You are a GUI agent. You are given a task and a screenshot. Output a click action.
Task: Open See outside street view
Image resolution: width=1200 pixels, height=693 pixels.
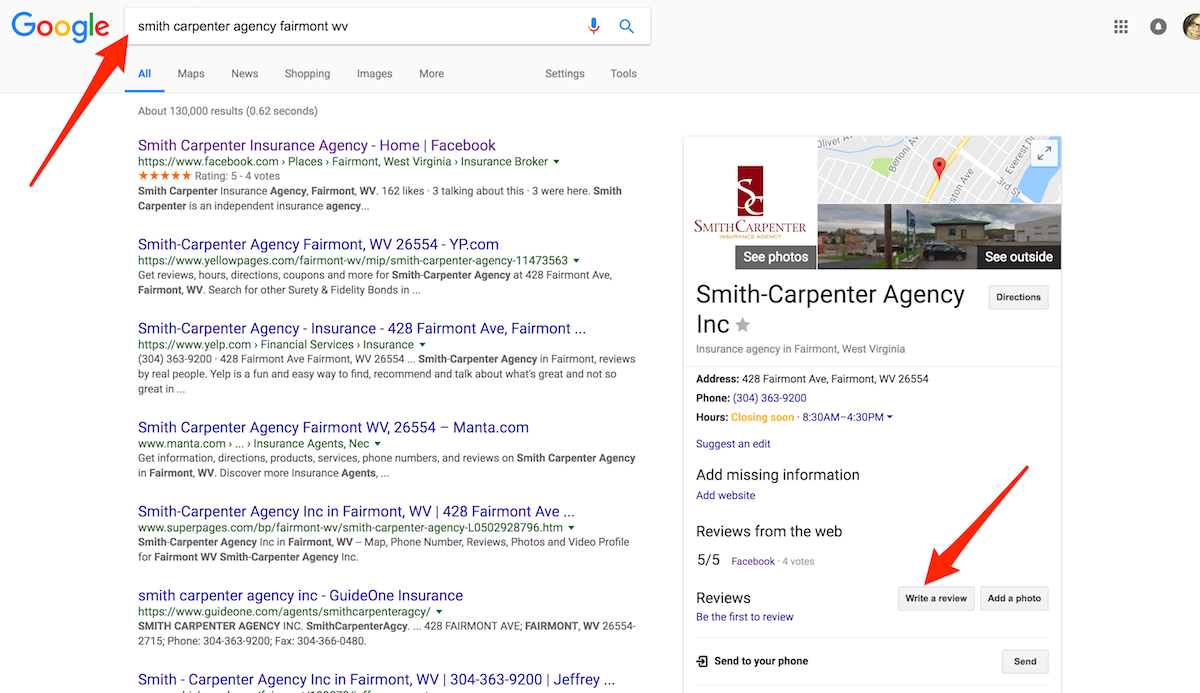(x=1018, y=257)
